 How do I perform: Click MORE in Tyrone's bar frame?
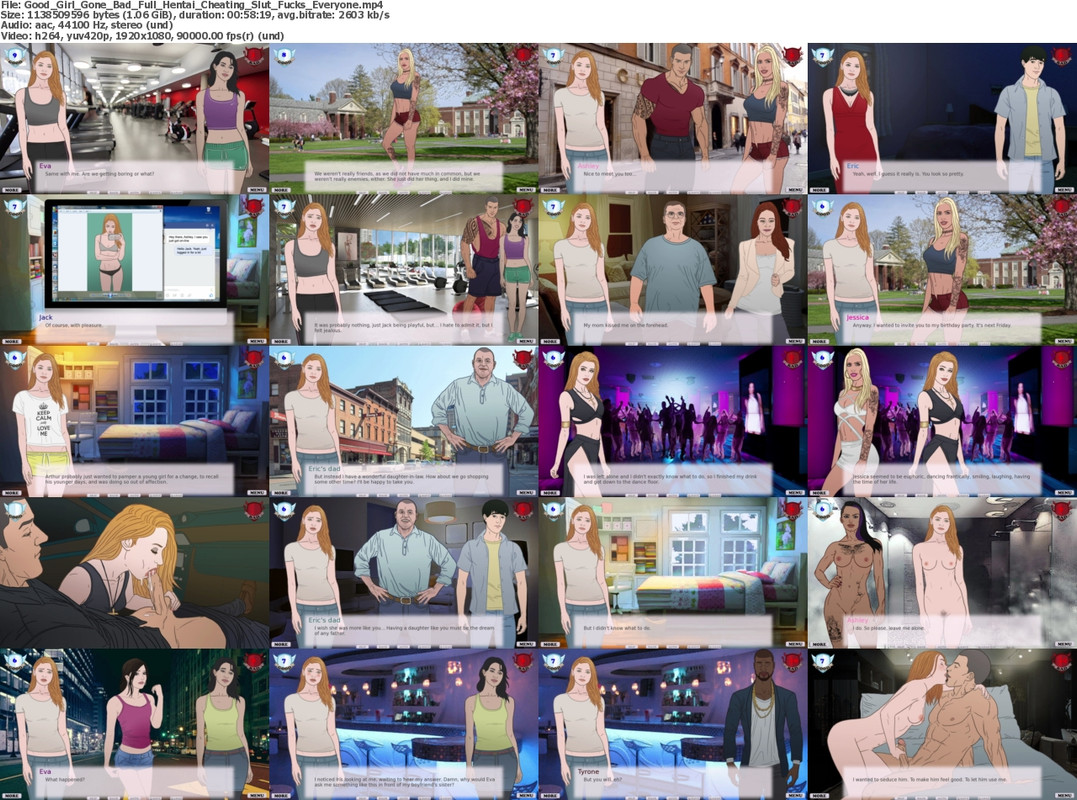pyautogui.click(x=550, y=795)
